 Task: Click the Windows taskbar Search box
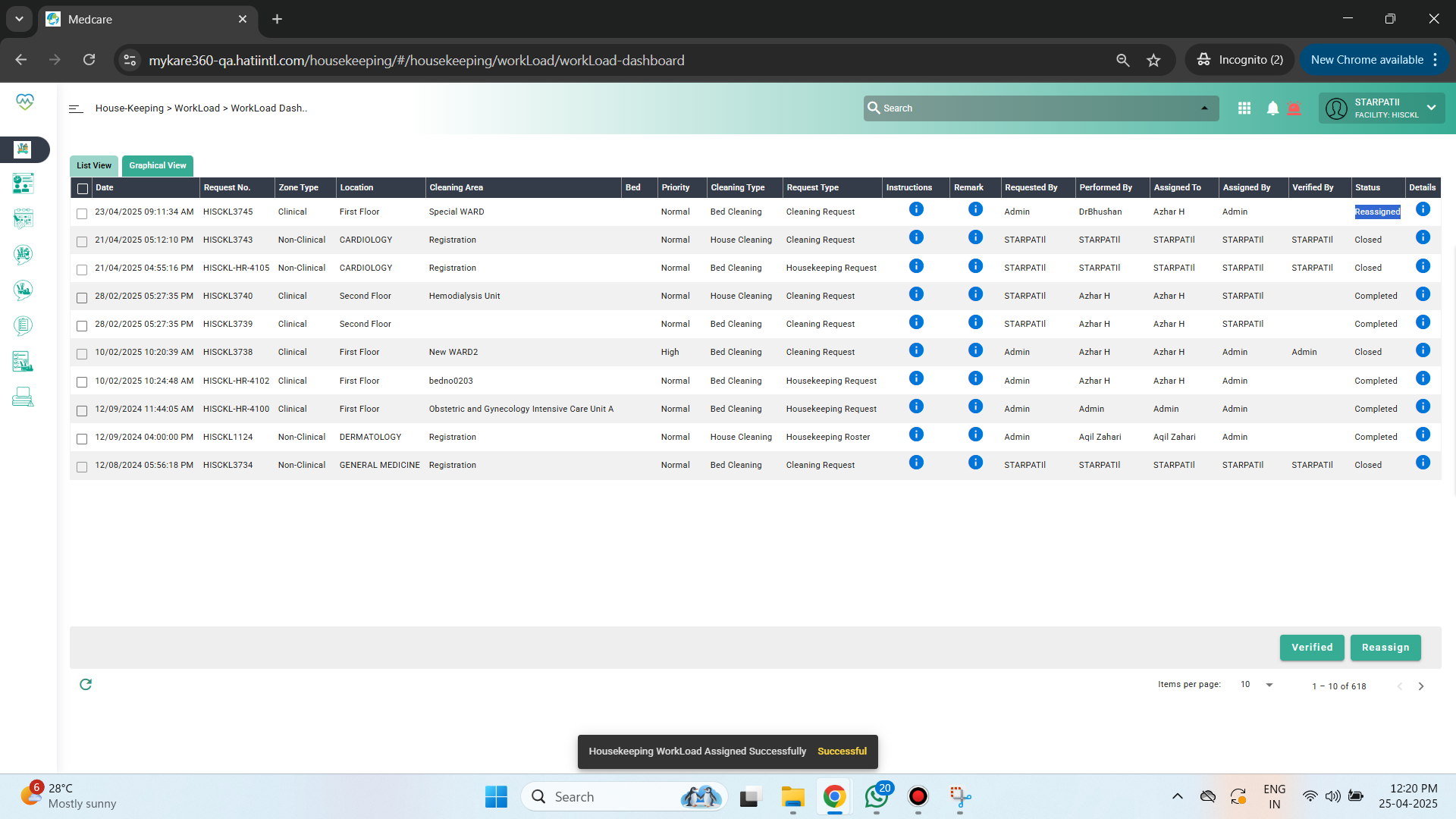coord(623,796)
